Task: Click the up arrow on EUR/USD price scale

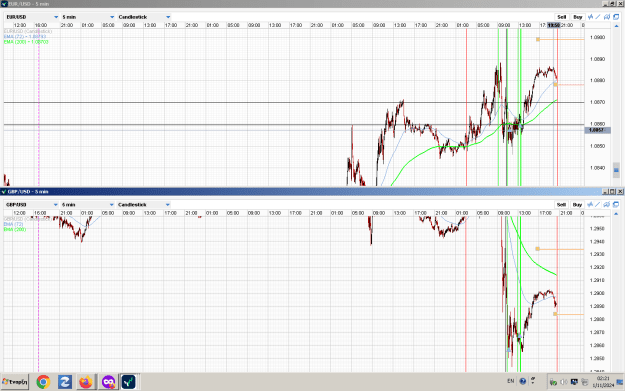Action: point(616,26)
